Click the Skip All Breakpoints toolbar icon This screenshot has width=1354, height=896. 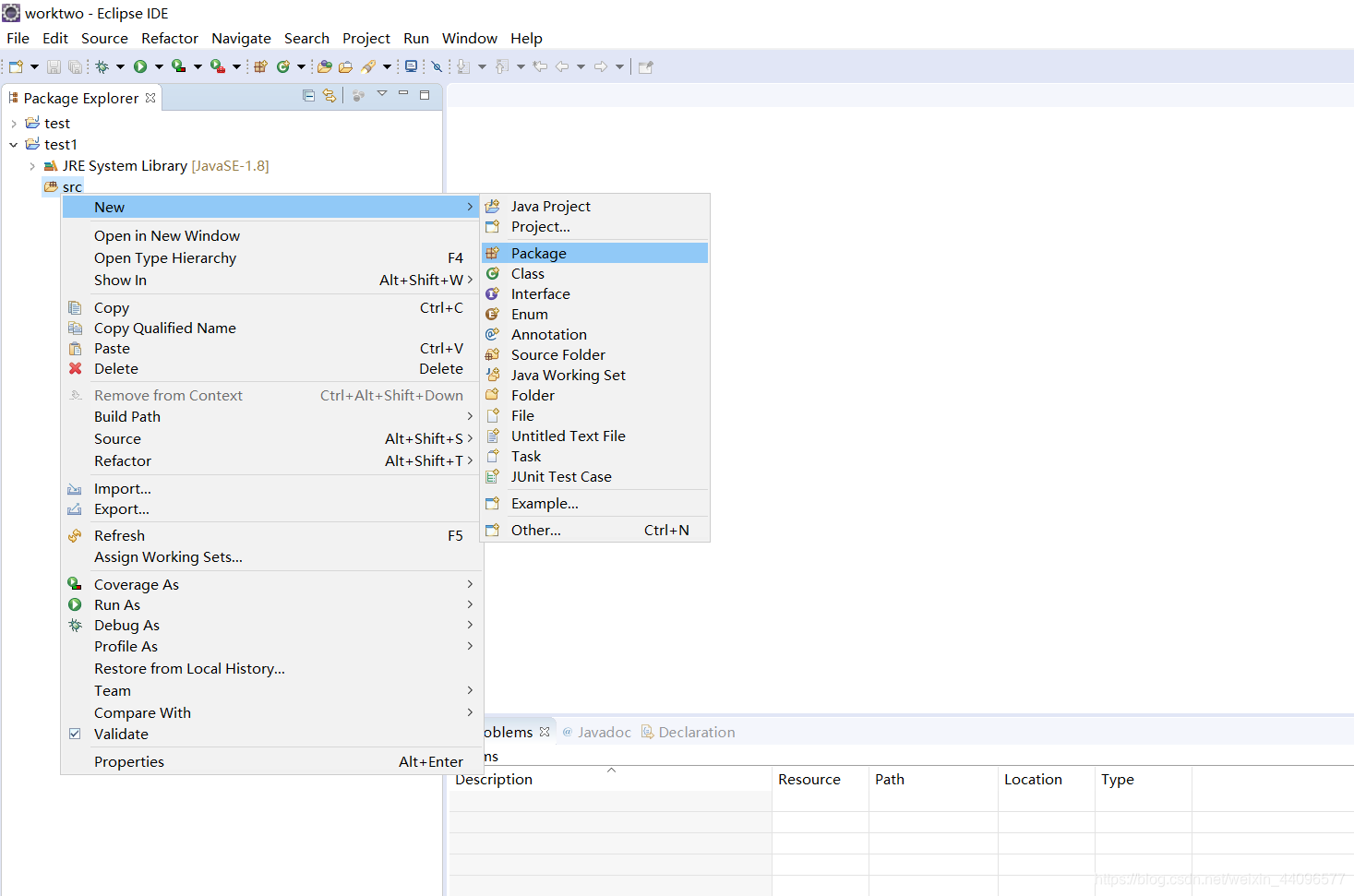[x=437, y=66]
